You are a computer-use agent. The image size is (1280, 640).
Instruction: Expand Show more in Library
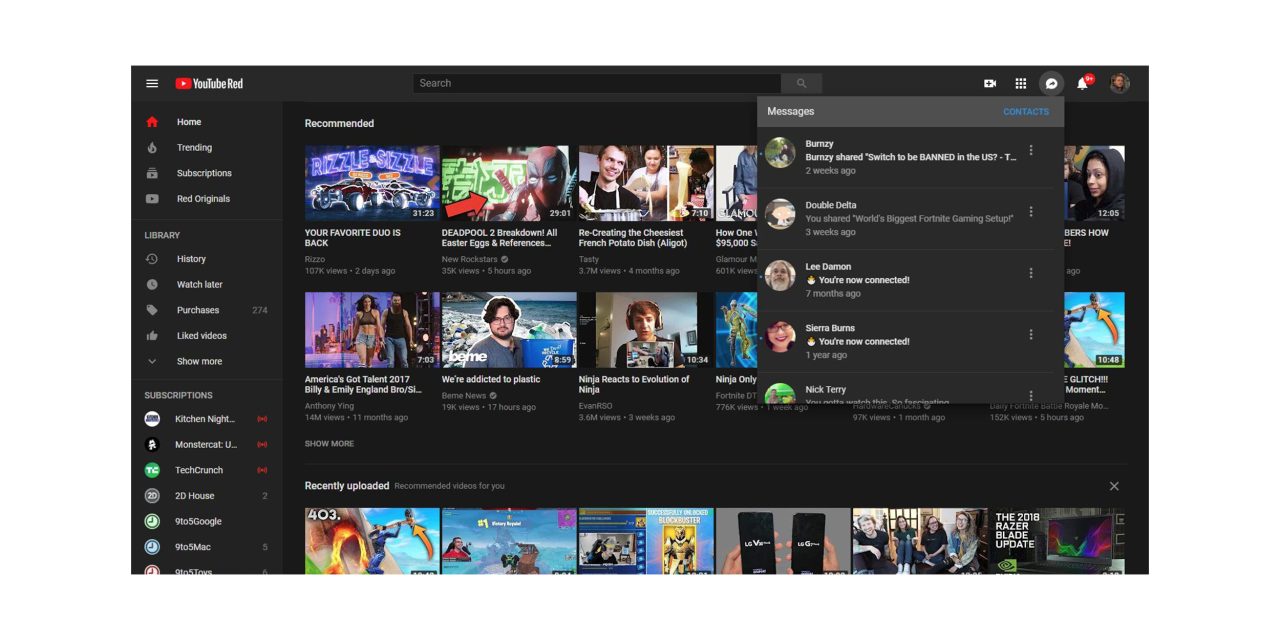pyautogui.click(x=199, y=362)
